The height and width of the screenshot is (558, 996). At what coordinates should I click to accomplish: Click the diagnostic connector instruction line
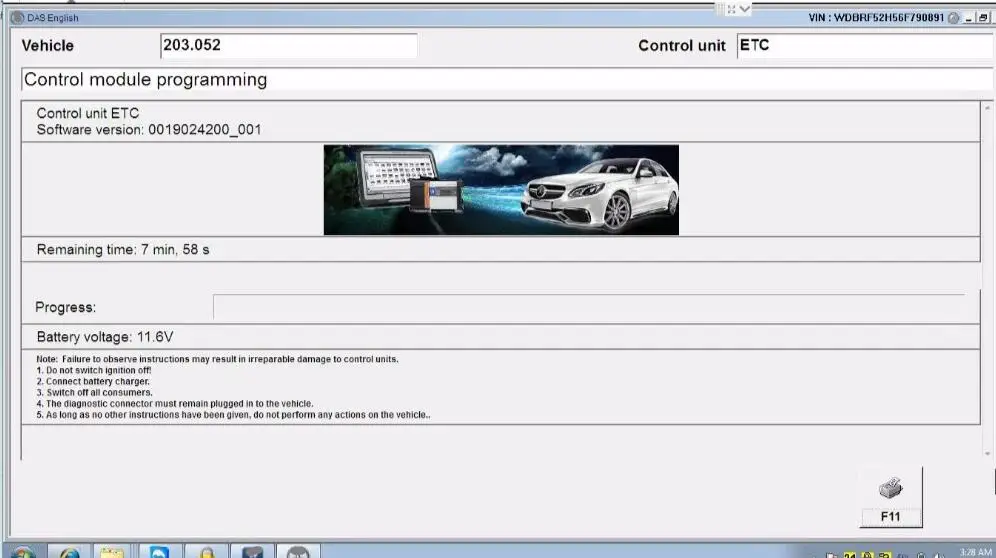pyautogui.click(x=175, y=404)
